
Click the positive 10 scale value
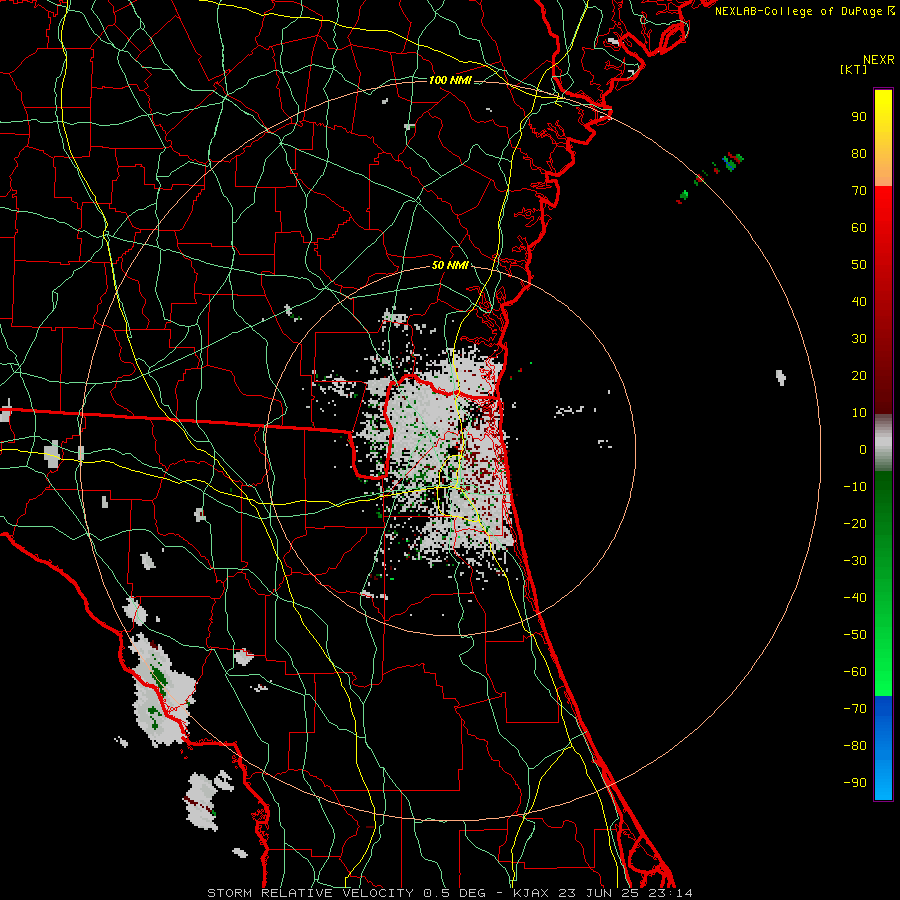point(859,413)
